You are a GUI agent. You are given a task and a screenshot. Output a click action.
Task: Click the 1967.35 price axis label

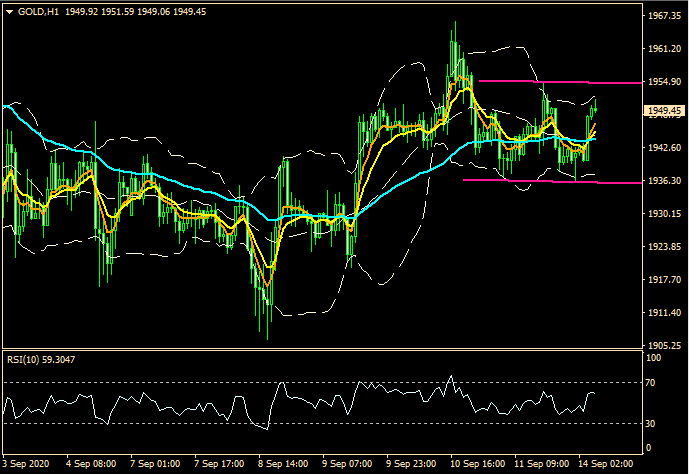point(663,16)
